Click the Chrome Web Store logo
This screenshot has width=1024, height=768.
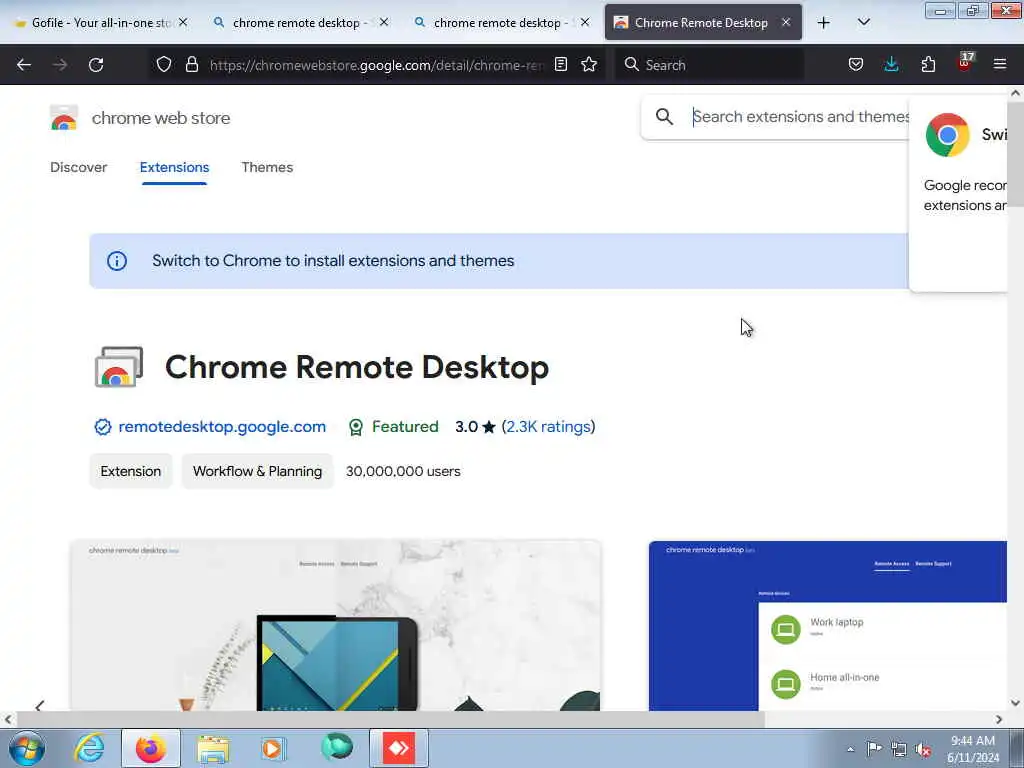63,118
